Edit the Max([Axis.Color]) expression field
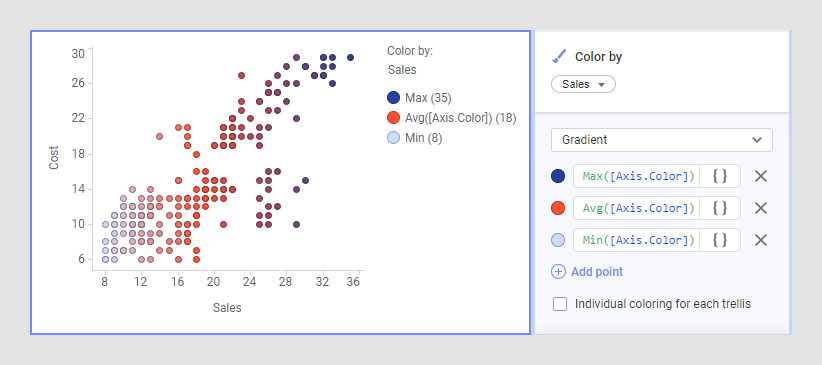 click(x=637, y=176)
